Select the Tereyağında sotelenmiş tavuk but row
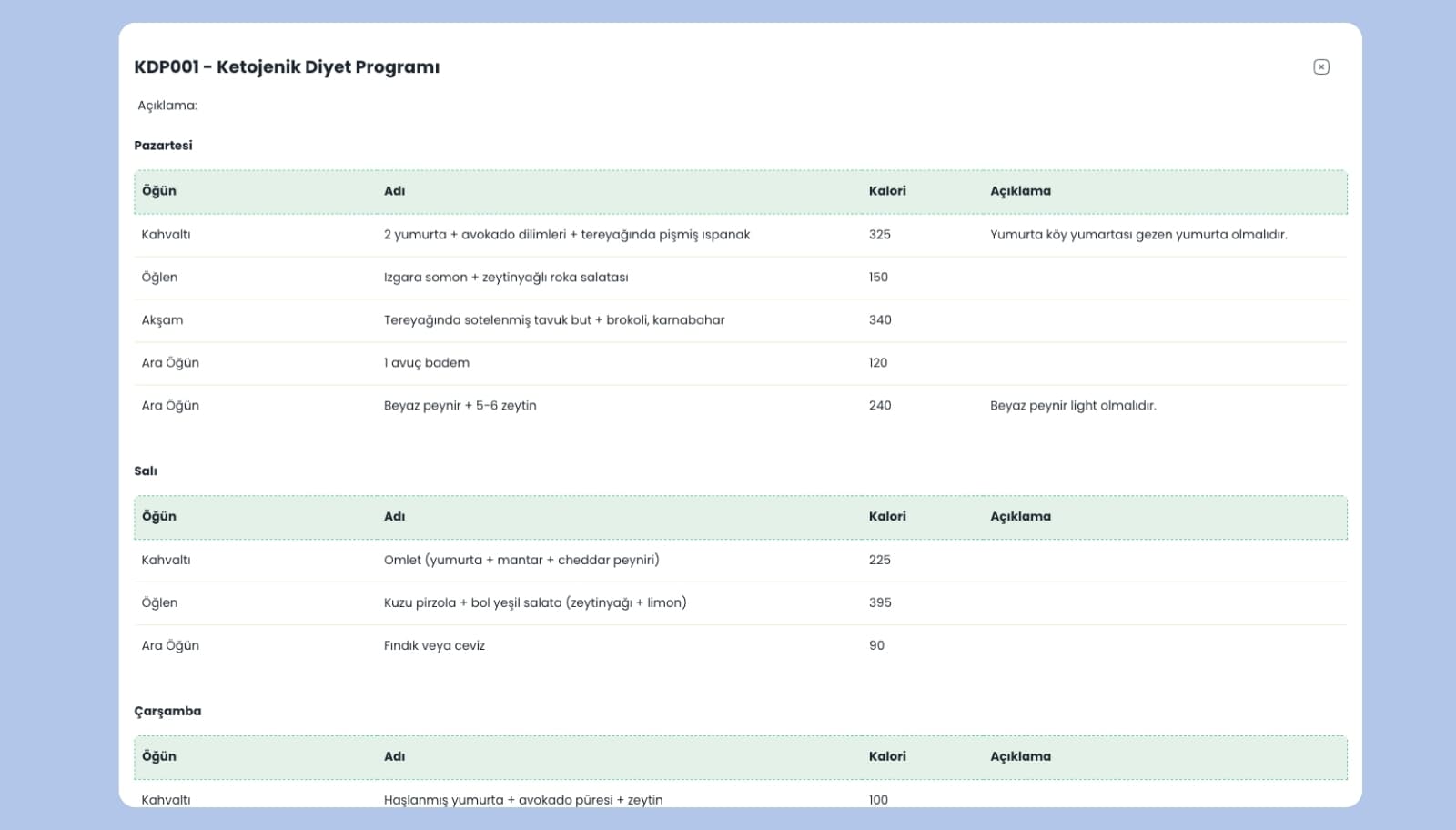The height and width of the screenshot is (830, 1456). point(553,320)
